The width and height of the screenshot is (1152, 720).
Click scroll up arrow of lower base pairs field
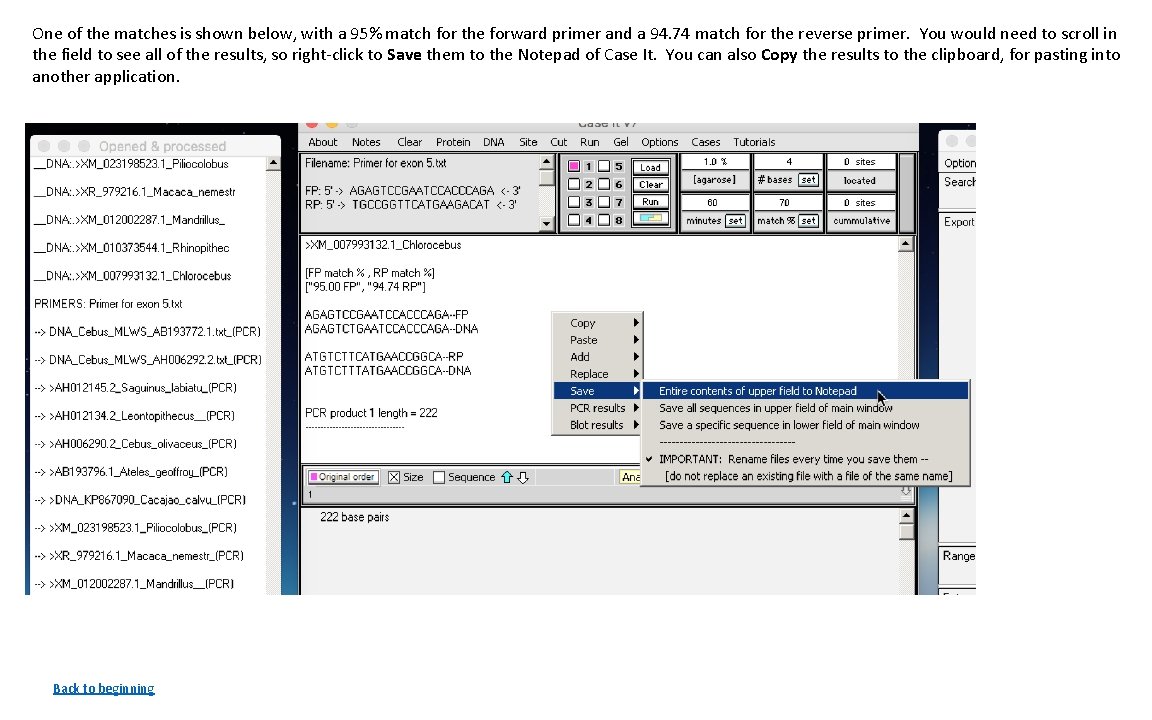[x=906, y=516]
